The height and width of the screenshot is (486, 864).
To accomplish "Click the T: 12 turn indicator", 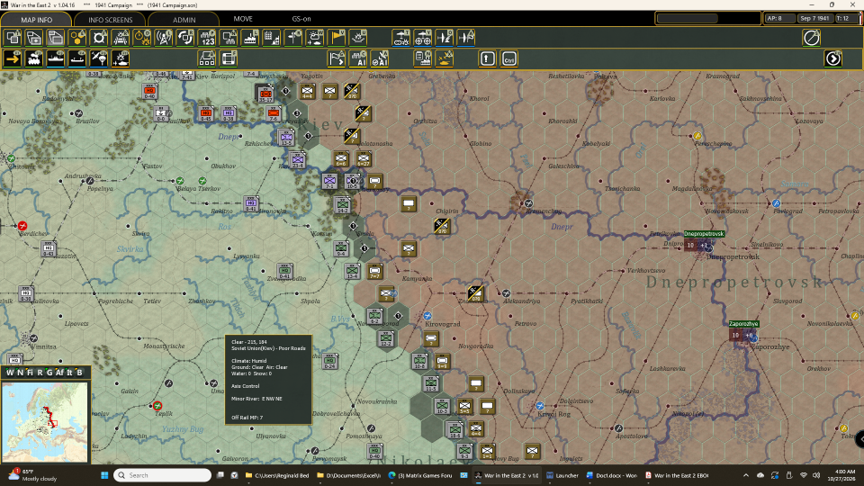I will tap(845, 18).
